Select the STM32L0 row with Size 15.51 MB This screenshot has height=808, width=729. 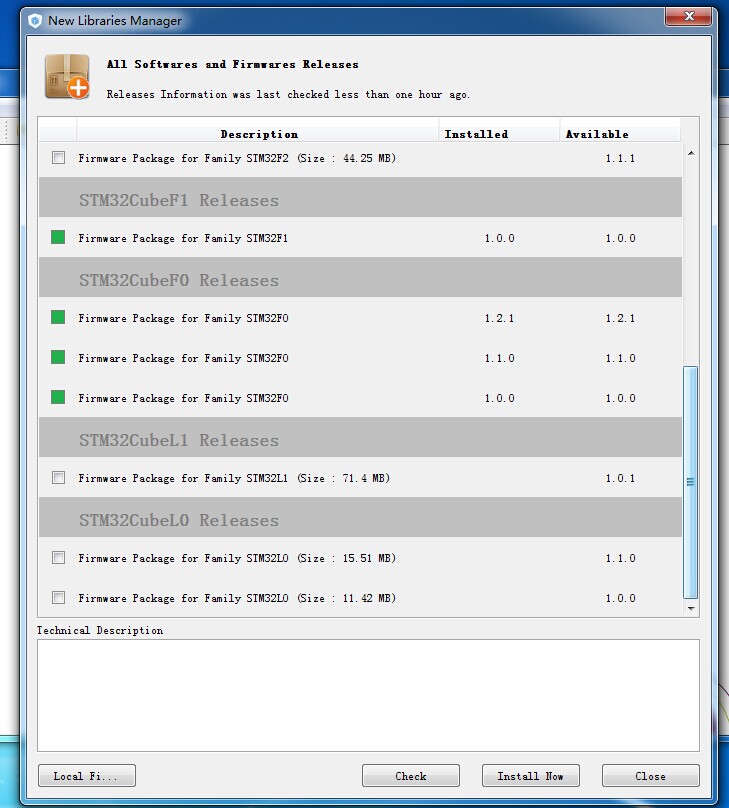click(x=237, y=558)
